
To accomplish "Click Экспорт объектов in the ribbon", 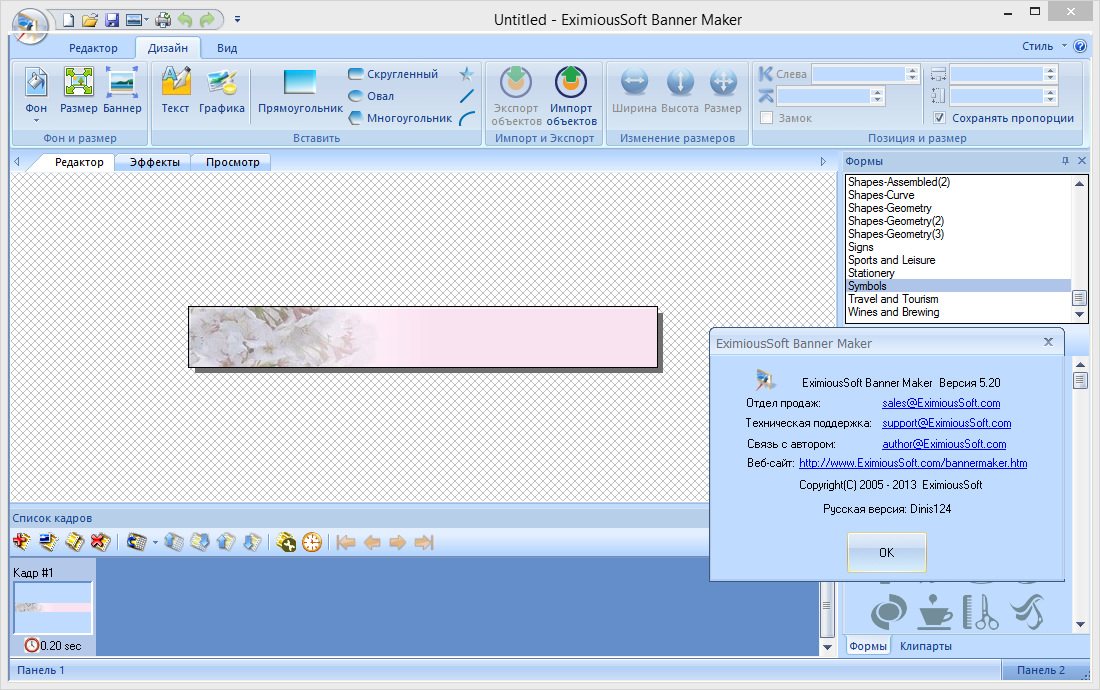I will [516, 96].
